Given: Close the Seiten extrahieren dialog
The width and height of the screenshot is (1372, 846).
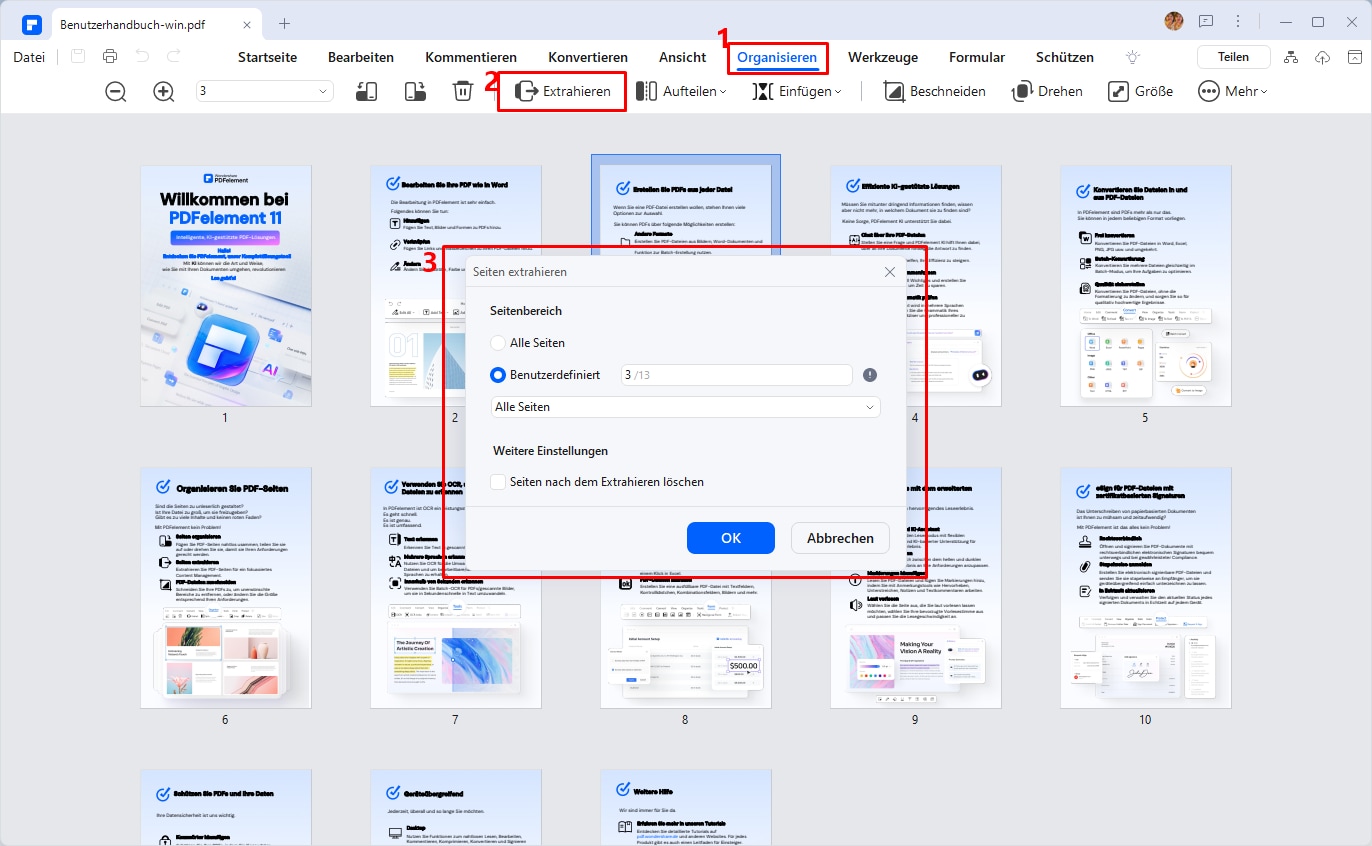Looking at the screenshot, I should [x=889, y=271].
